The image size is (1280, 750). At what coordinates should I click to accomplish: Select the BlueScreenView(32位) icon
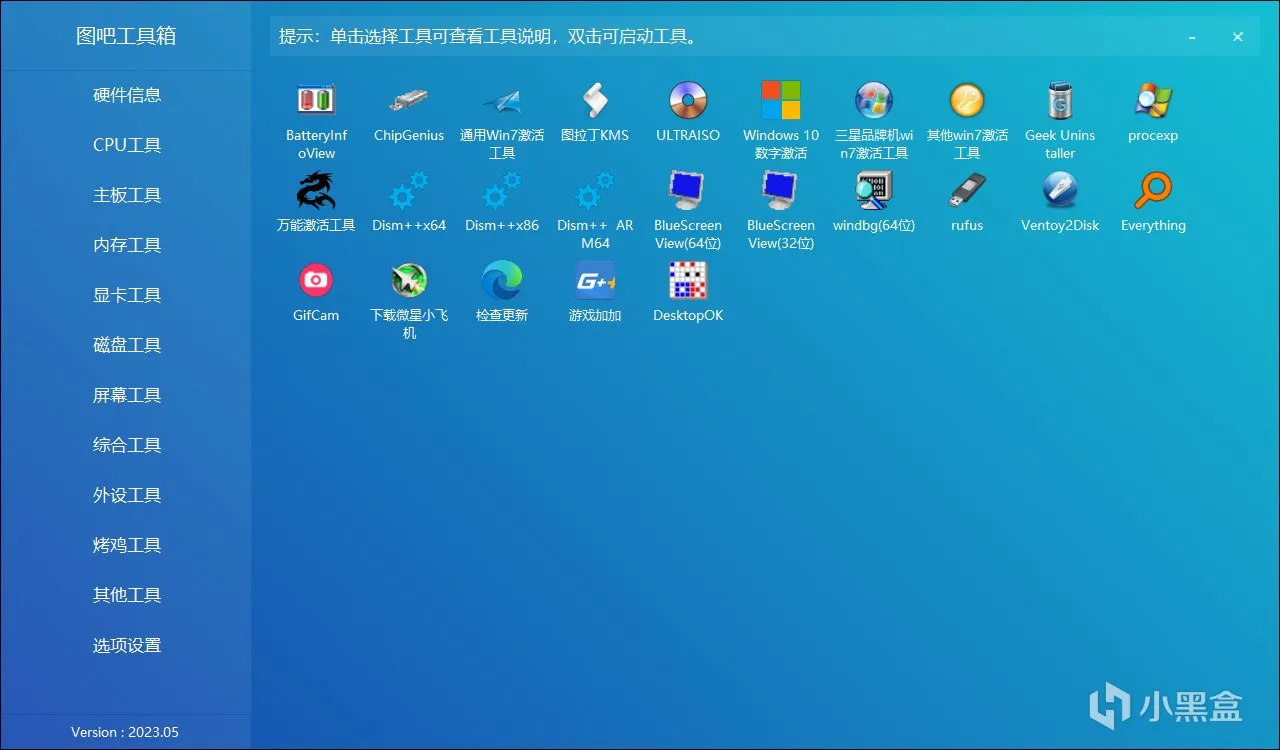[x=781, y=190]
